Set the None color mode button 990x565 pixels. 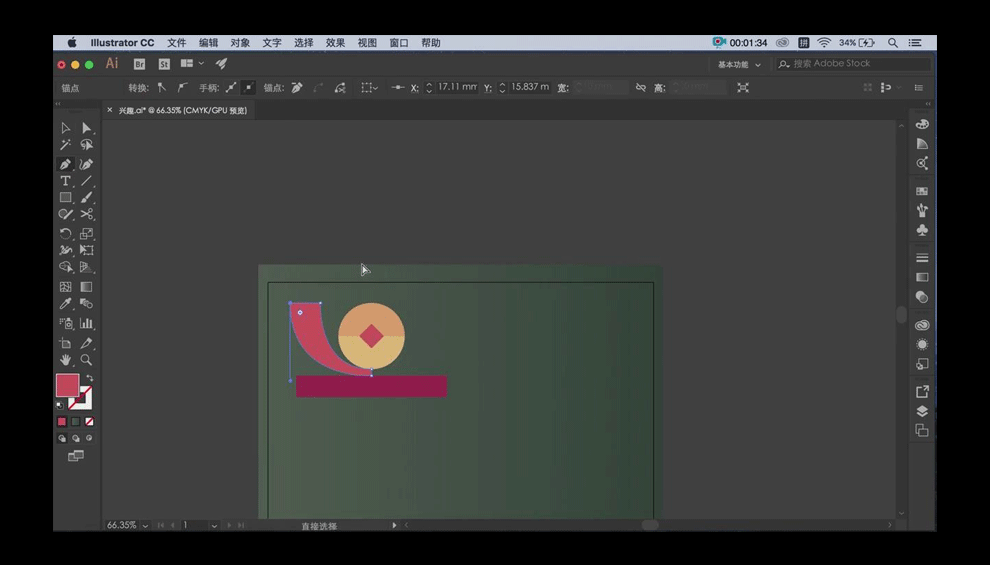(x=89, y=422)
